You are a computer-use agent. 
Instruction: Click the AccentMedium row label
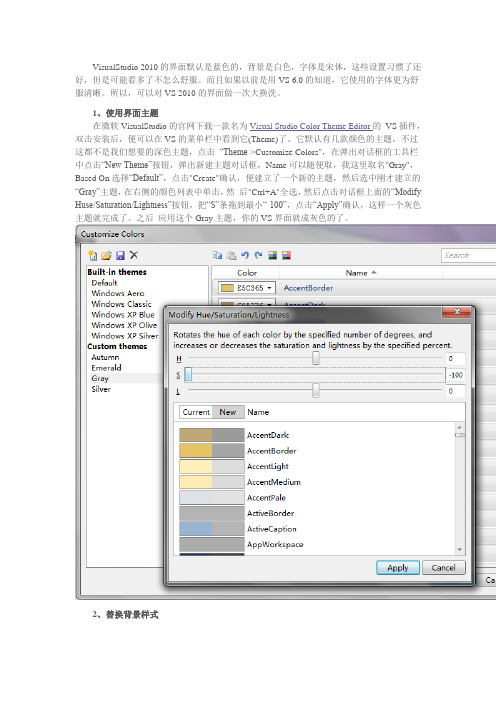coord(274,482)
